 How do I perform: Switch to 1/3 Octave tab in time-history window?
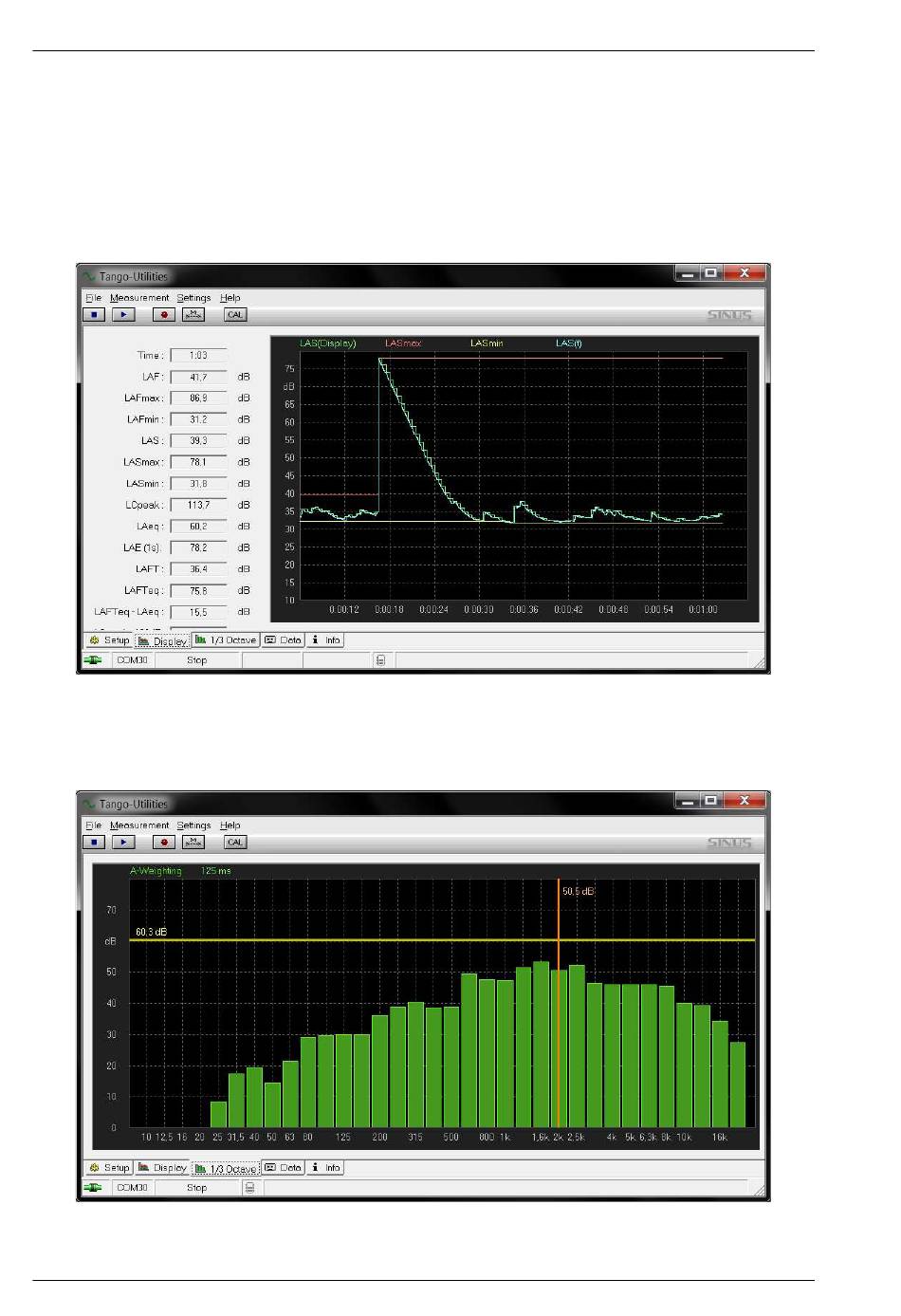(x=226, y=639)
